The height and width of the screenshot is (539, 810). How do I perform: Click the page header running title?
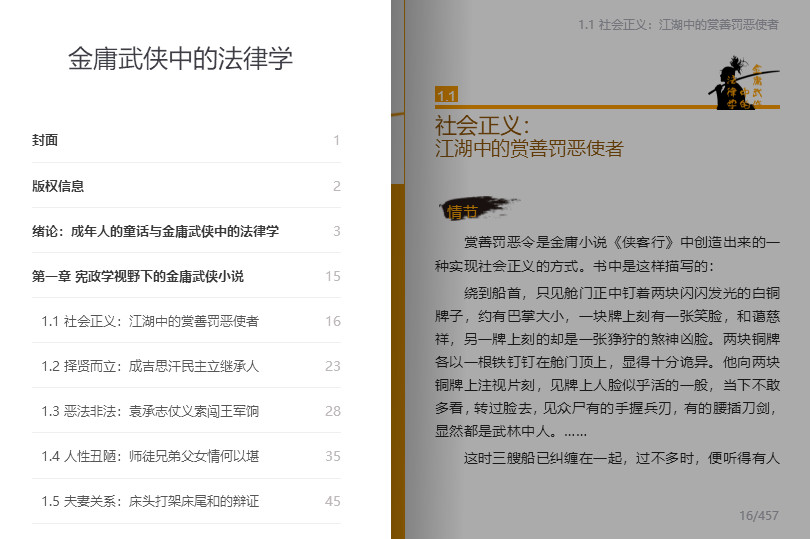coord(677,24)
